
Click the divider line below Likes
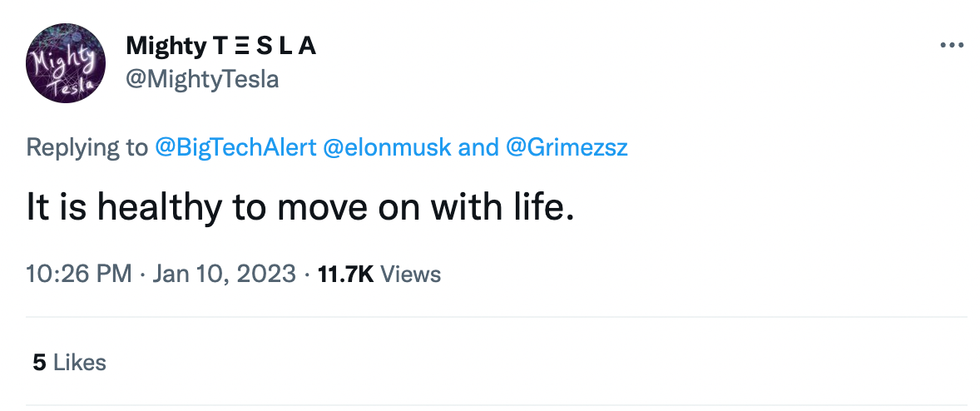[x=490, y=405]
